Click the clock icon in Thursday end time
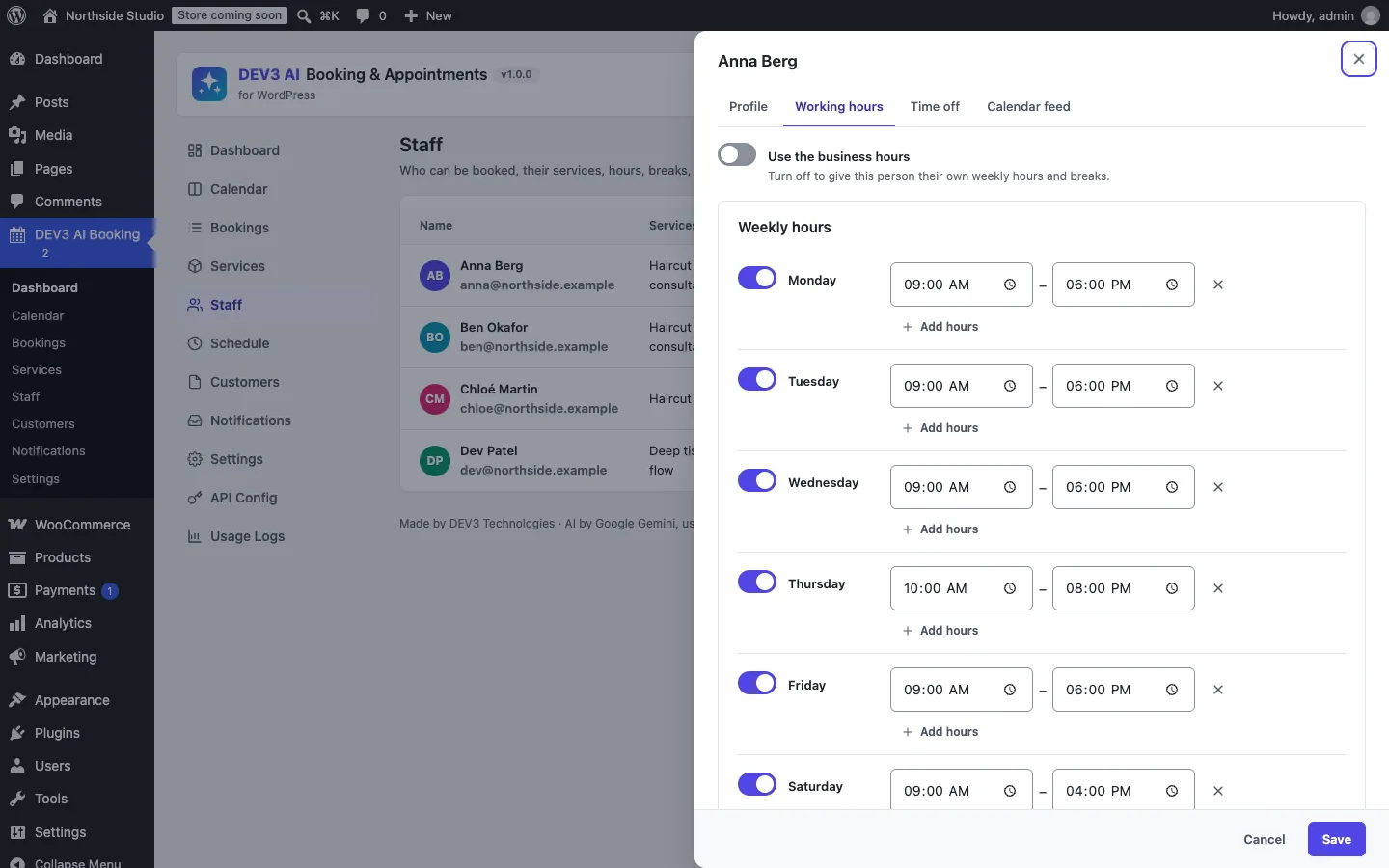This screenshot has width=1389, height=868. tap(1172, 588)
